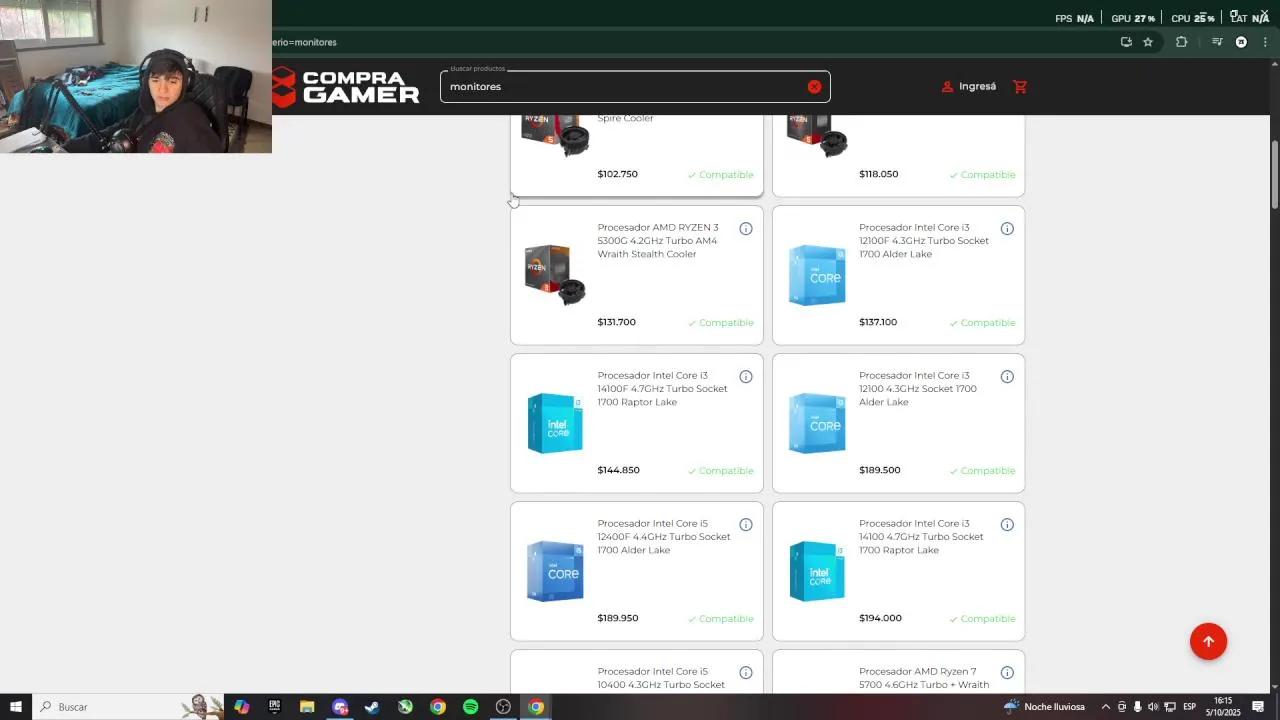Open Steam from the taskbar
Screen dimensions: 1280x720
pyautogui.click(x=372, y=707)
